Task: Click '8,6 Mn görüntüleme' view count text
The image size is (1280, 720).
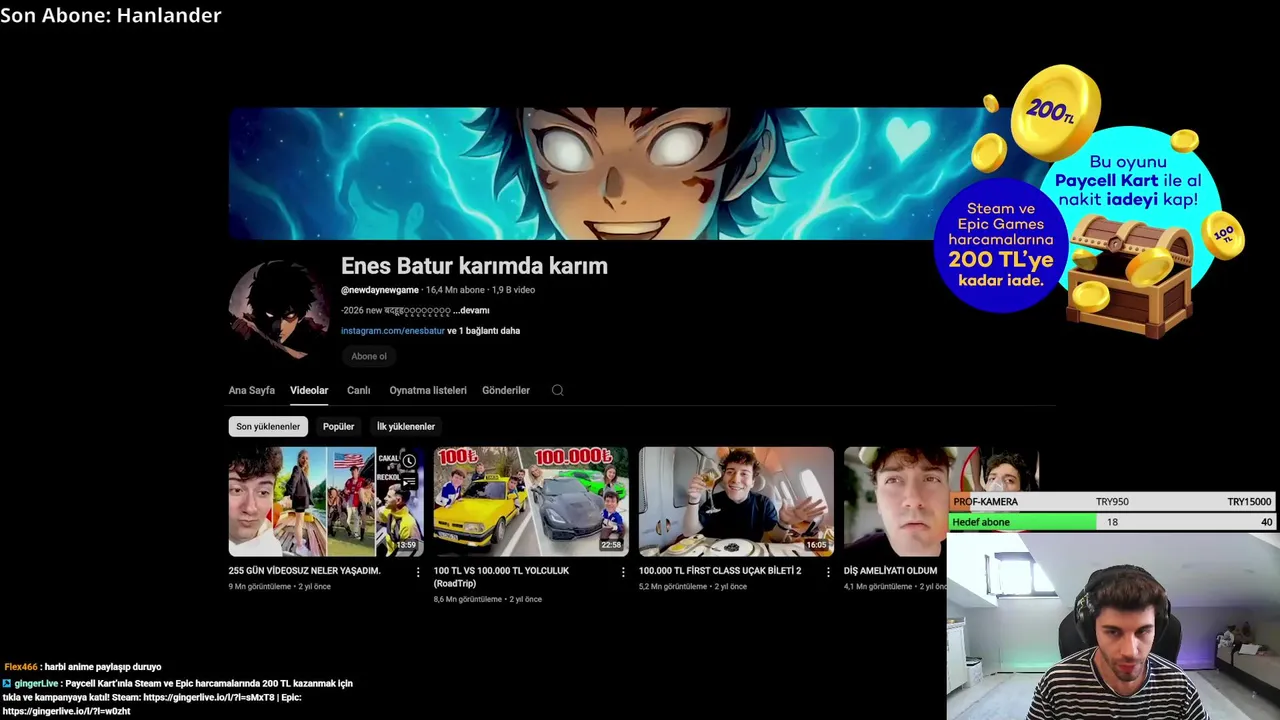Action: click(469, 600)
